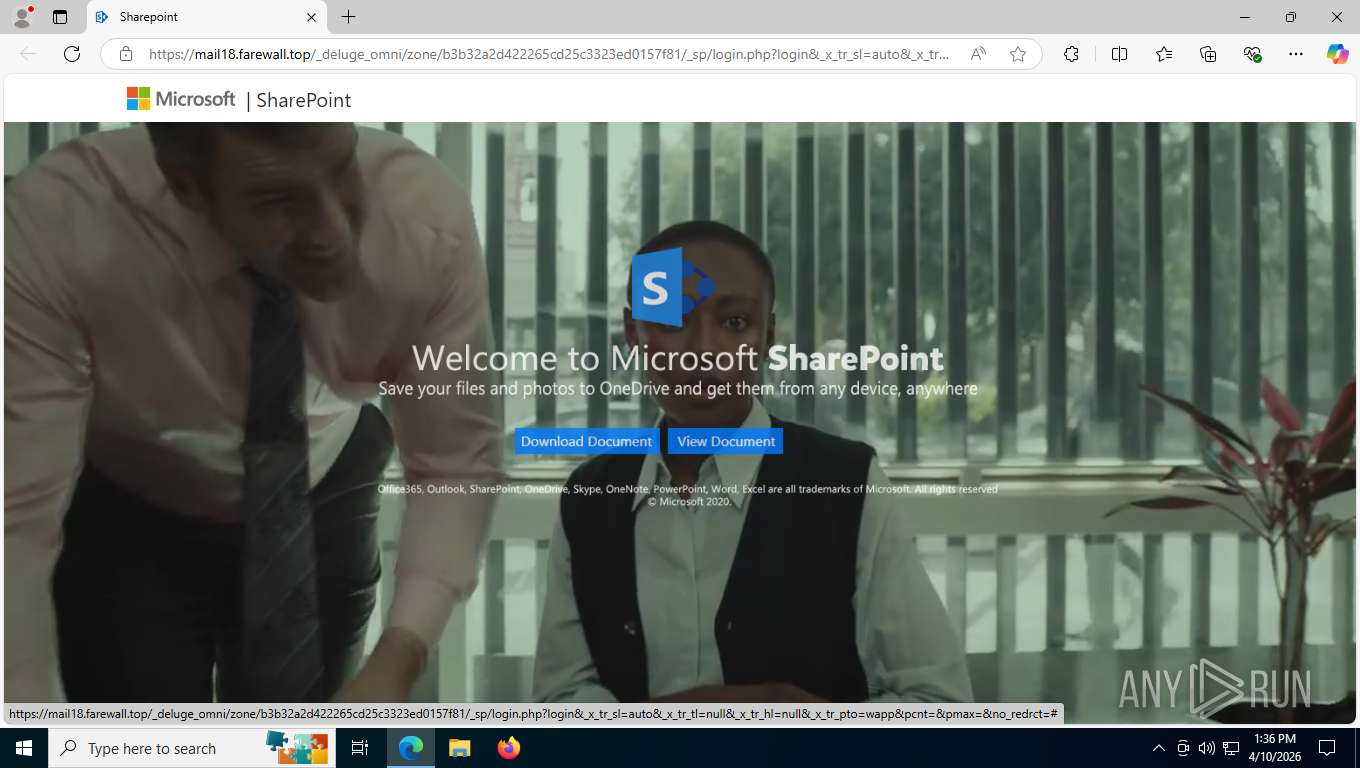Open Settings and more ellipsis menu
The width and height of the screenshot is (1360, 768).
click(x=1296, y=54)
